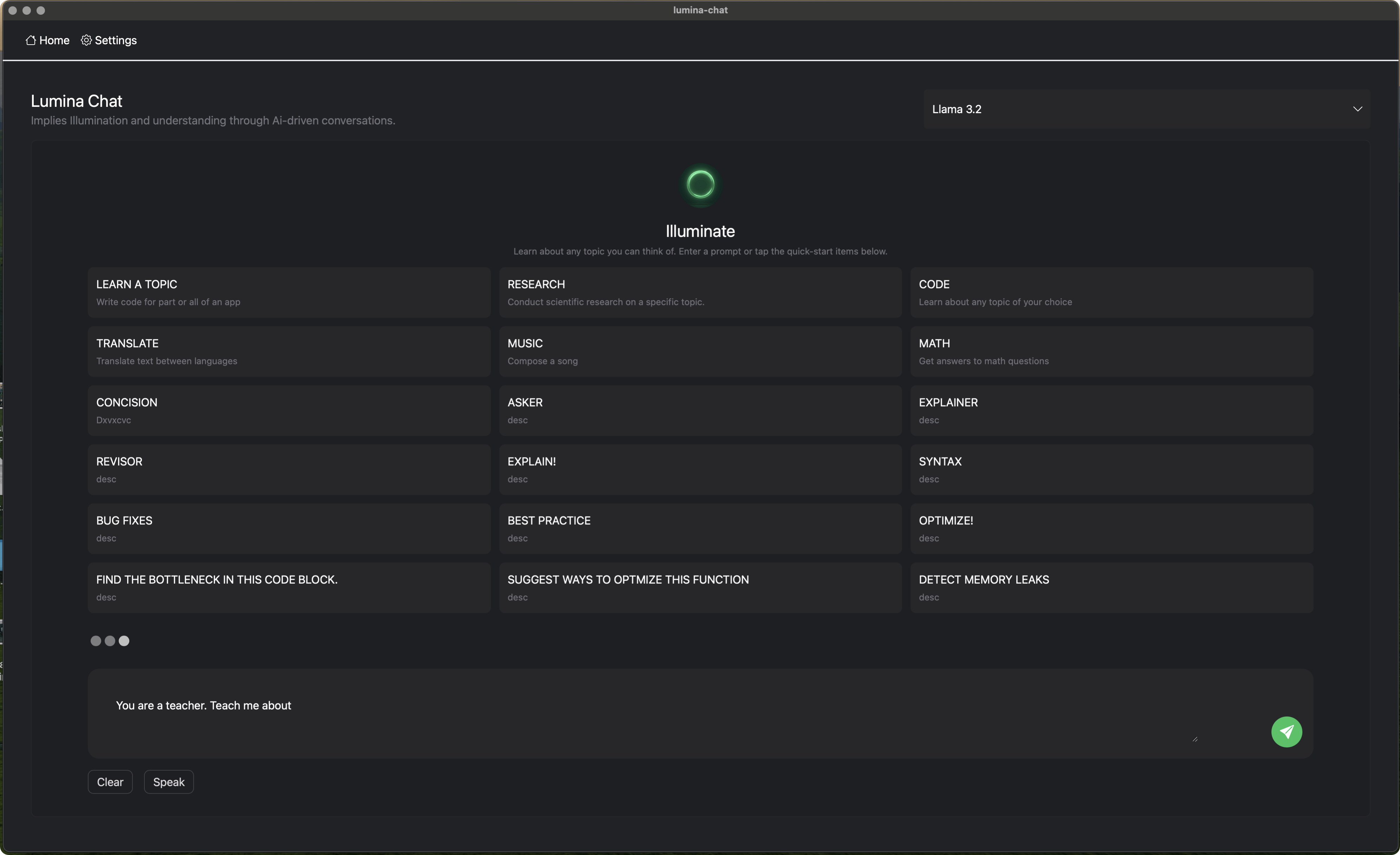Pick the CODE quick-start card

pyautogui.click(x=1111, y=292)
